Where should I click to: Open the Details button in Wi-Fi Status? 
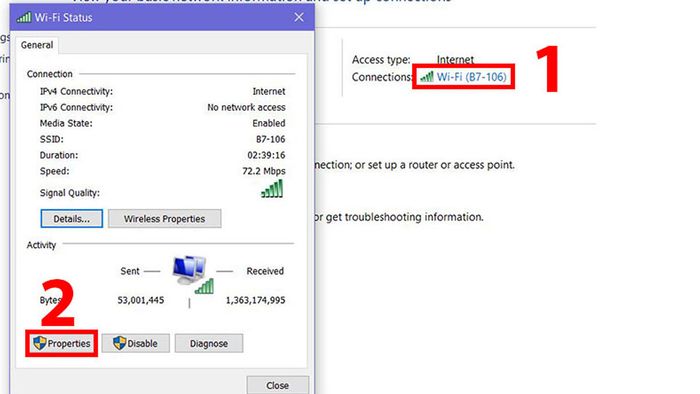[71, 219]
